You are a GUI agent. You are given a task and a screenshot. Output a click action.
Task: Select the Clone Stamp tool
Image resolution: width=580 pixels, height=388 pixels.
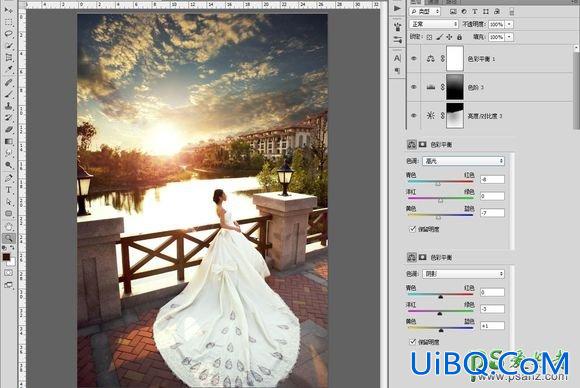click(x=8, y=106)
